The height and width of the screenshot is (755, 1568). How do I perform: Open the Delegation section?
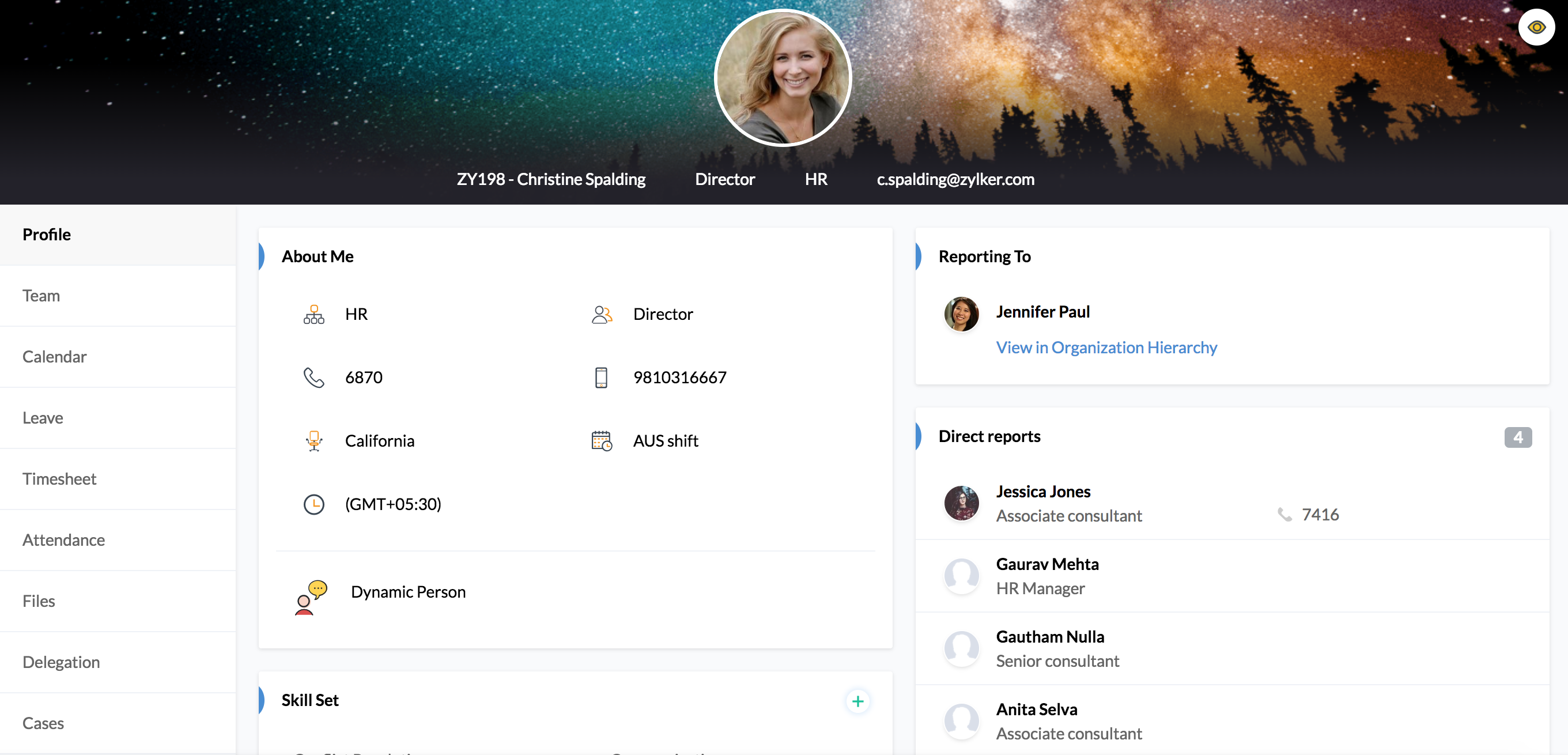pyautogui.click(x=61, y=662)
